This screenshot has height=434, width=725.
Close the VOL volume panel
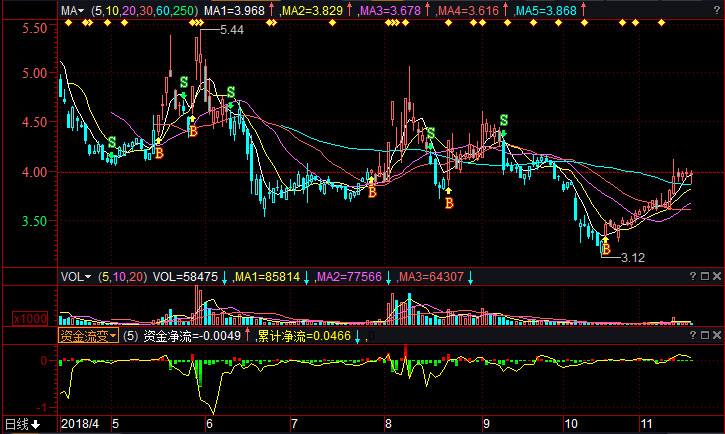click(x=716, y=276)
